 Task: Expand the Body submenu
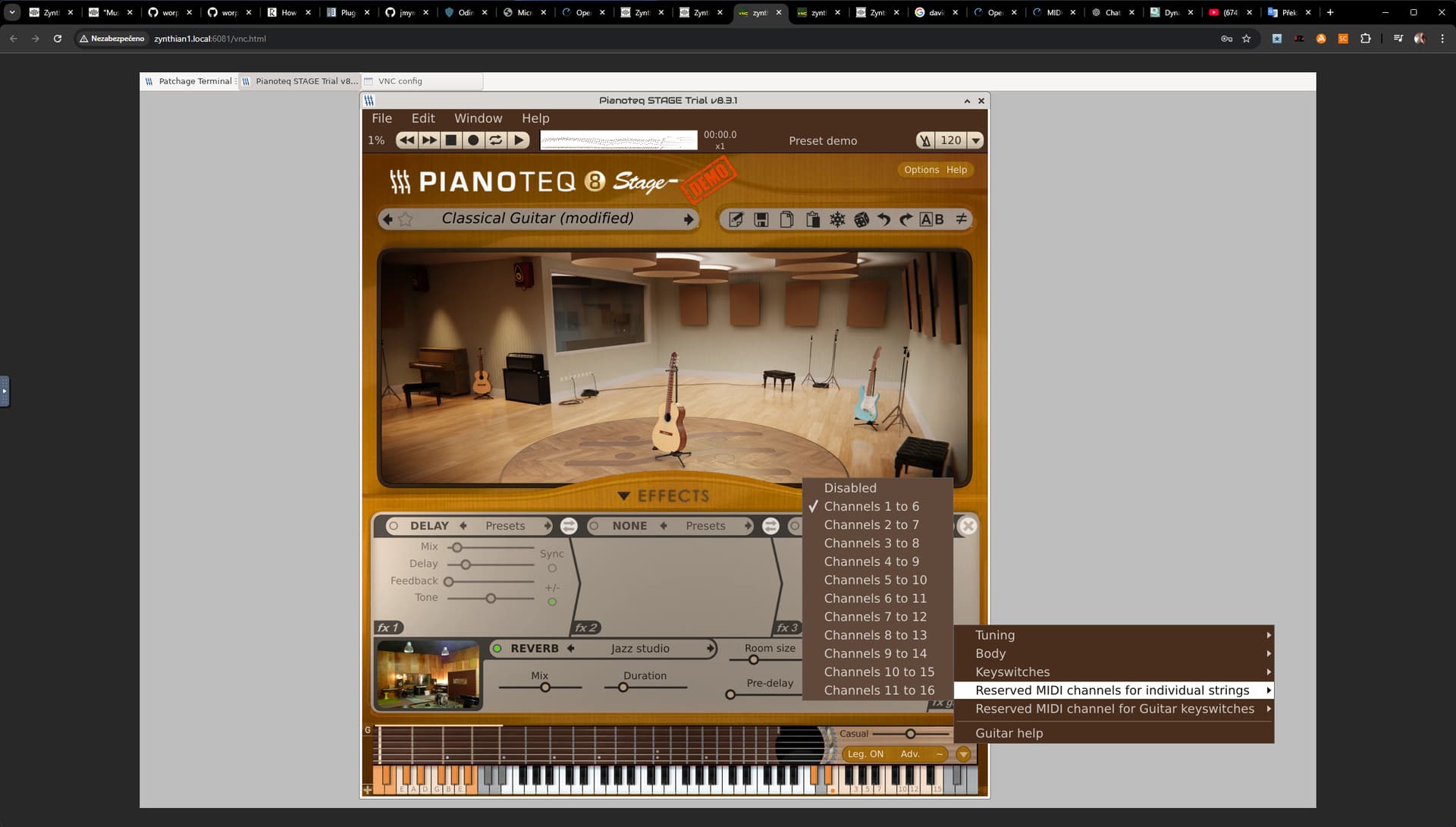[x=1114, y=653]
